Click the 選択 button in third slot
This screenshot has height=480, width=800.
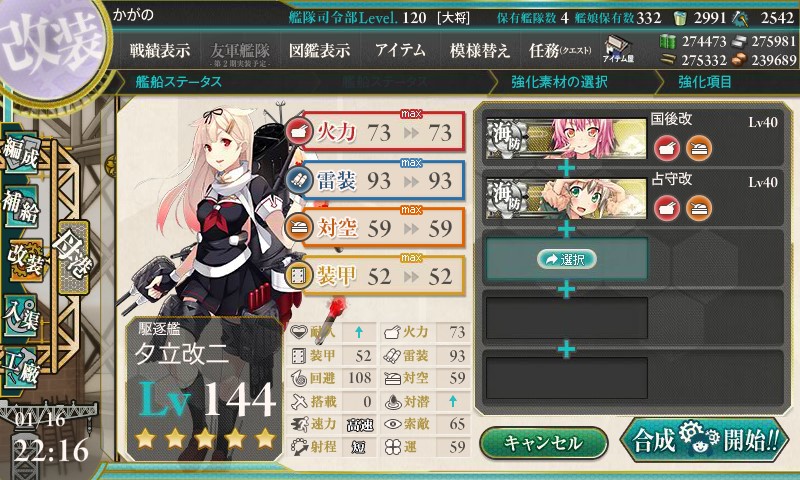(566, 259)
